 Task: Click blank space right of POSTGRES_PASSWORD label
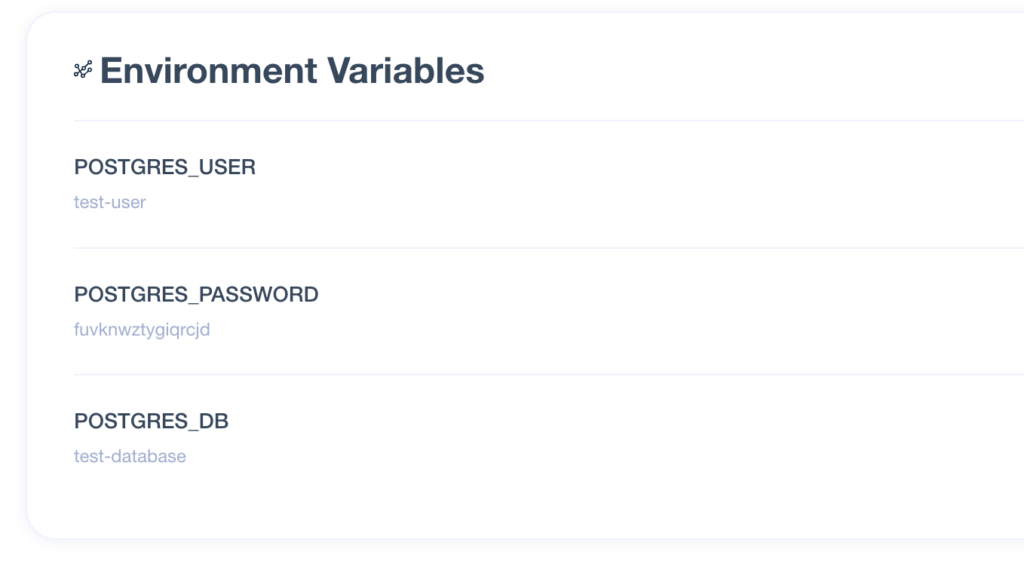pyautogui.click(x=673, y=295)
